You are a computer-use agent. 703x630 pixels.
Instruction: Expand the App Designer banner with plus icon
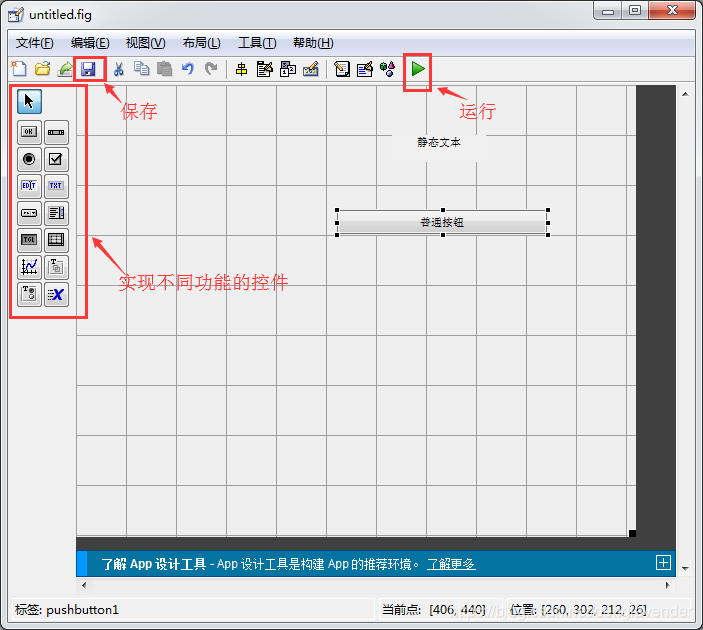[663, 562]
